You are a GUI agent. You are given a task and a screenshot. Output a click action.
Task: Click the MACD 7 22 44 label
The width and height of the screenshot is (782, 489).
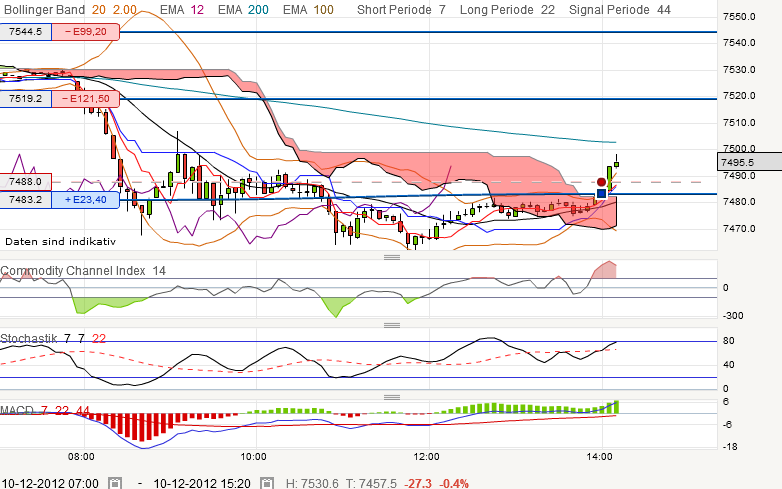tap(45, 411)
